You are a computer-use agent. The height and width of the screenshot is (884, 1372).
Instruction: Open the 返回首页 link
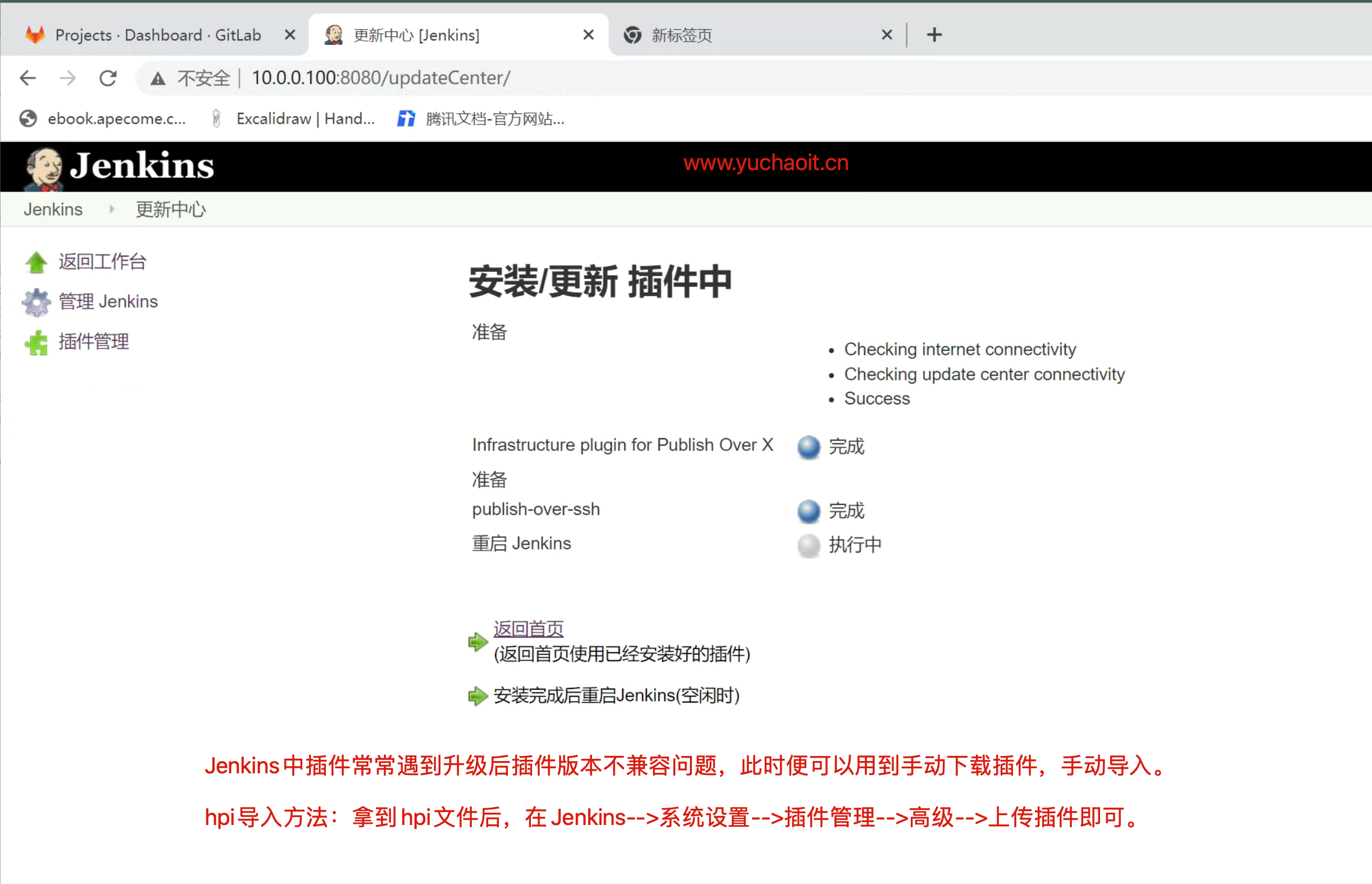click(x=528, y=628)
